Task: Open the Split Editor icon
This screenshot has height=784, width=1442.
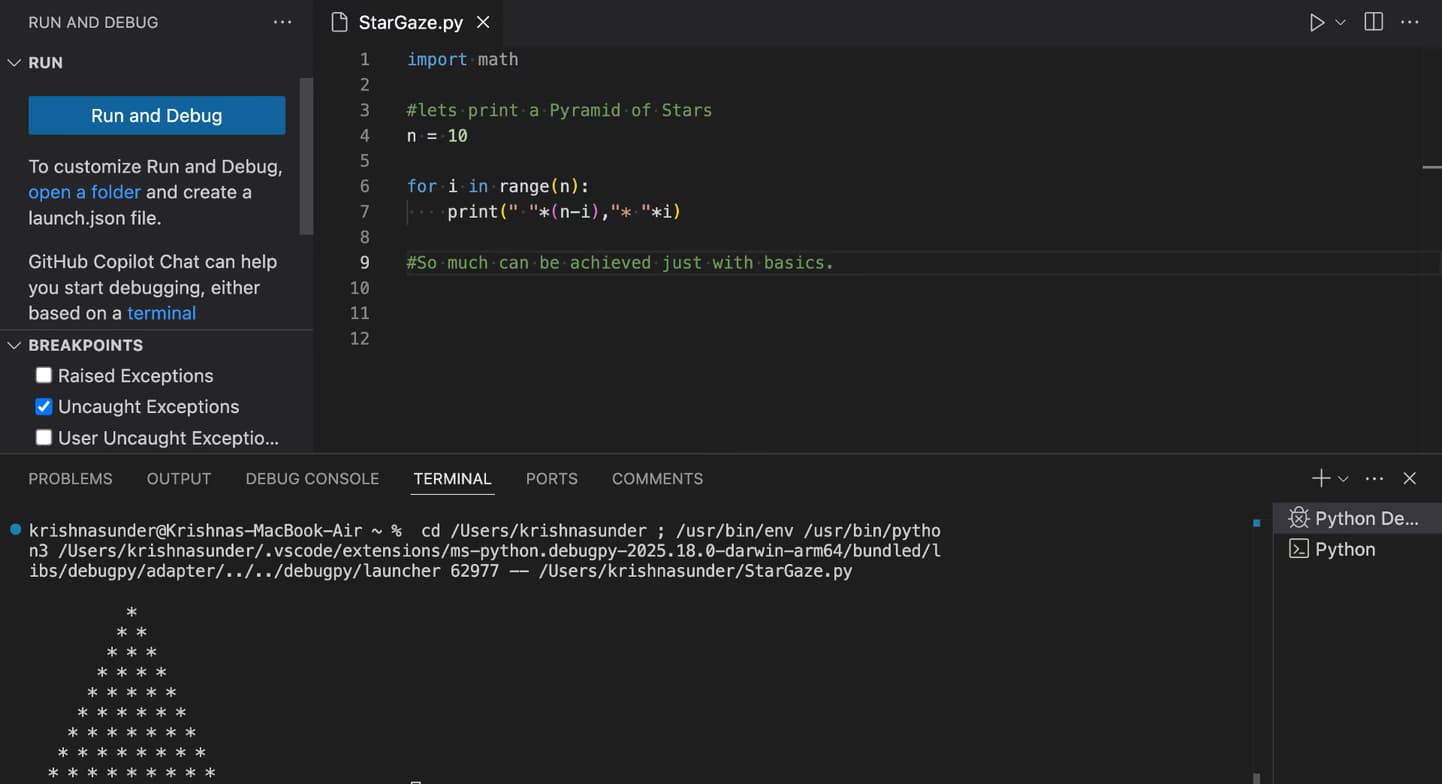Action: (x=1373, y=22)
